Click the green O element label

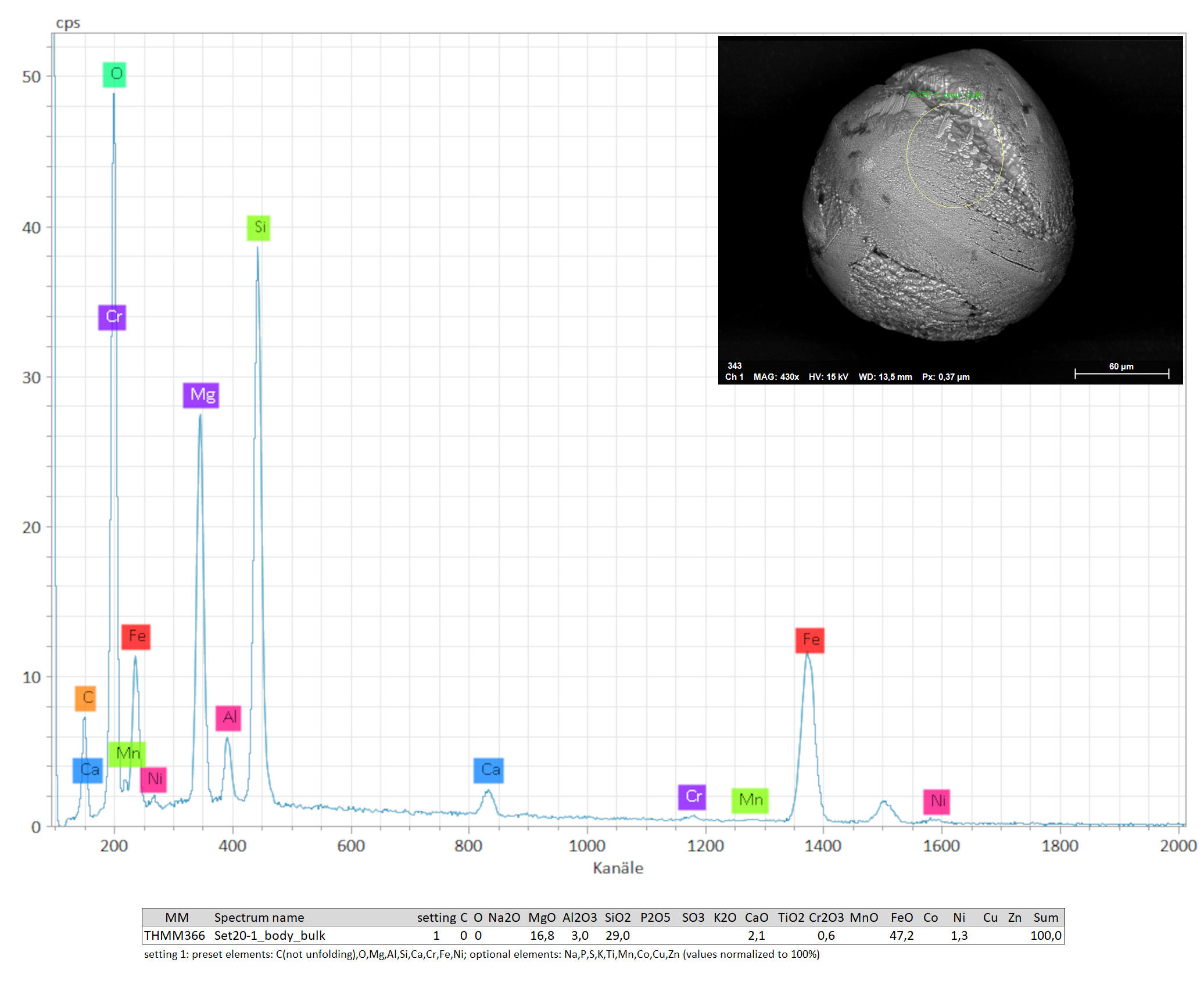pyautogui.click(x=114, y=74)
